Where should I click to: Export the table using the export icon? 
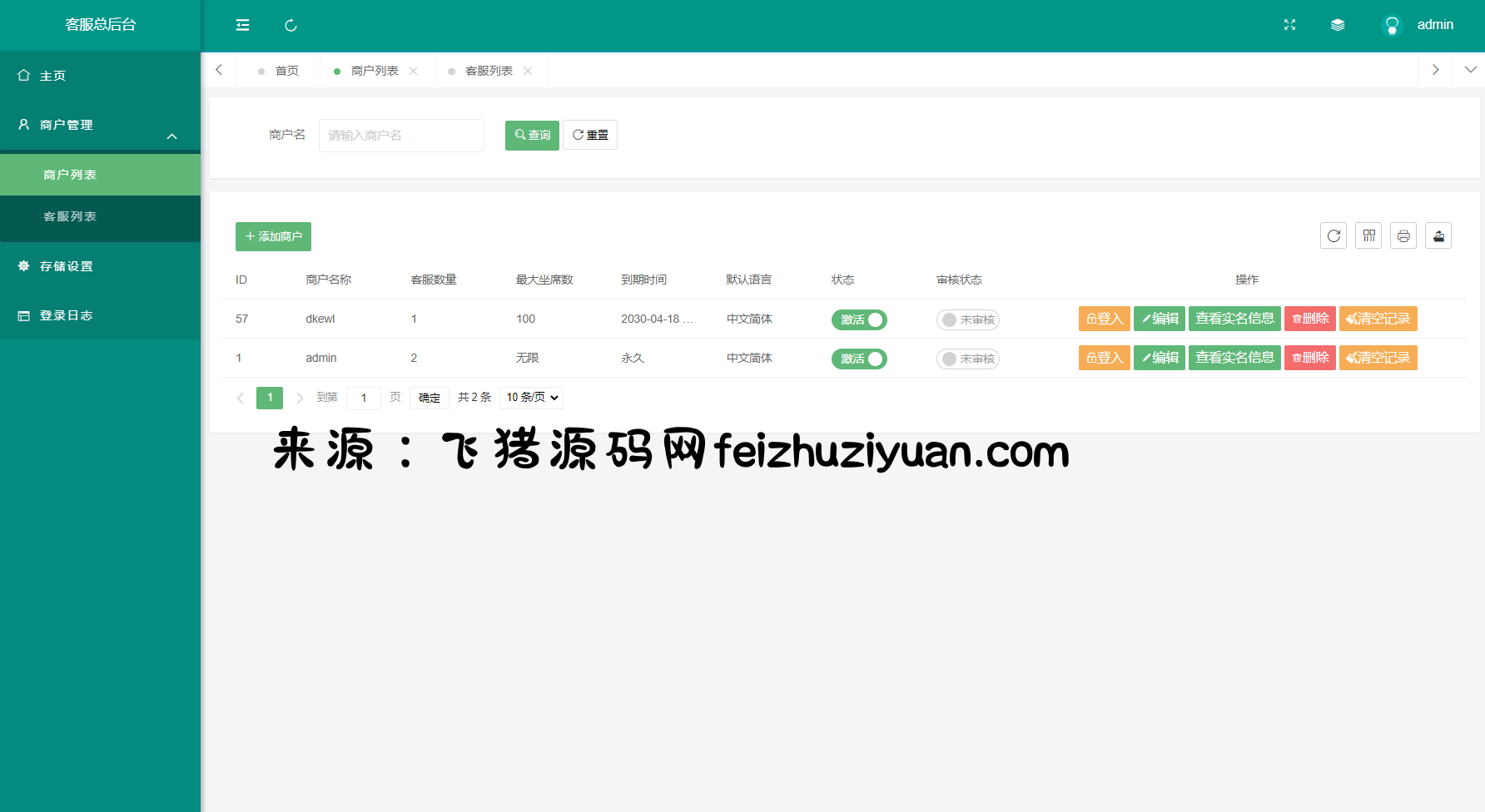coord(1438,236)
